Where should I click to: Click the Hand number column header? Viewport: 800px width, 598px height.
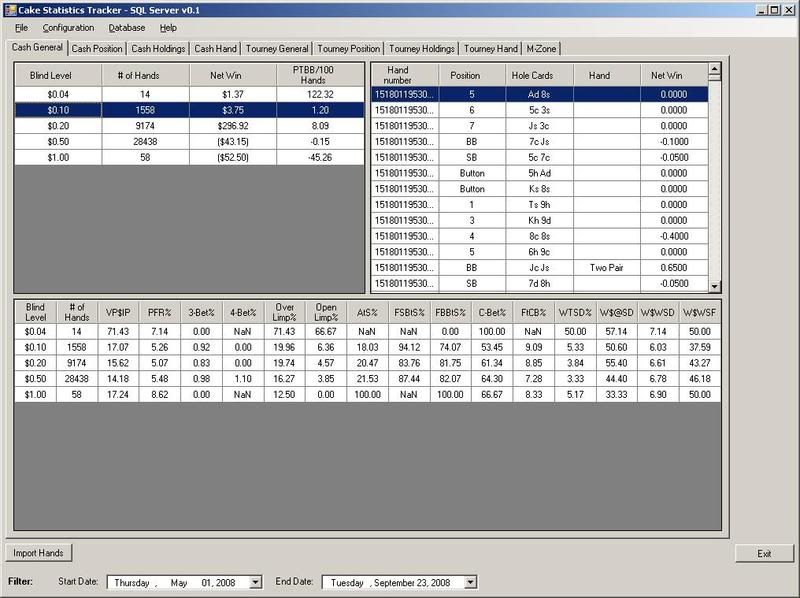click(405, 76)
